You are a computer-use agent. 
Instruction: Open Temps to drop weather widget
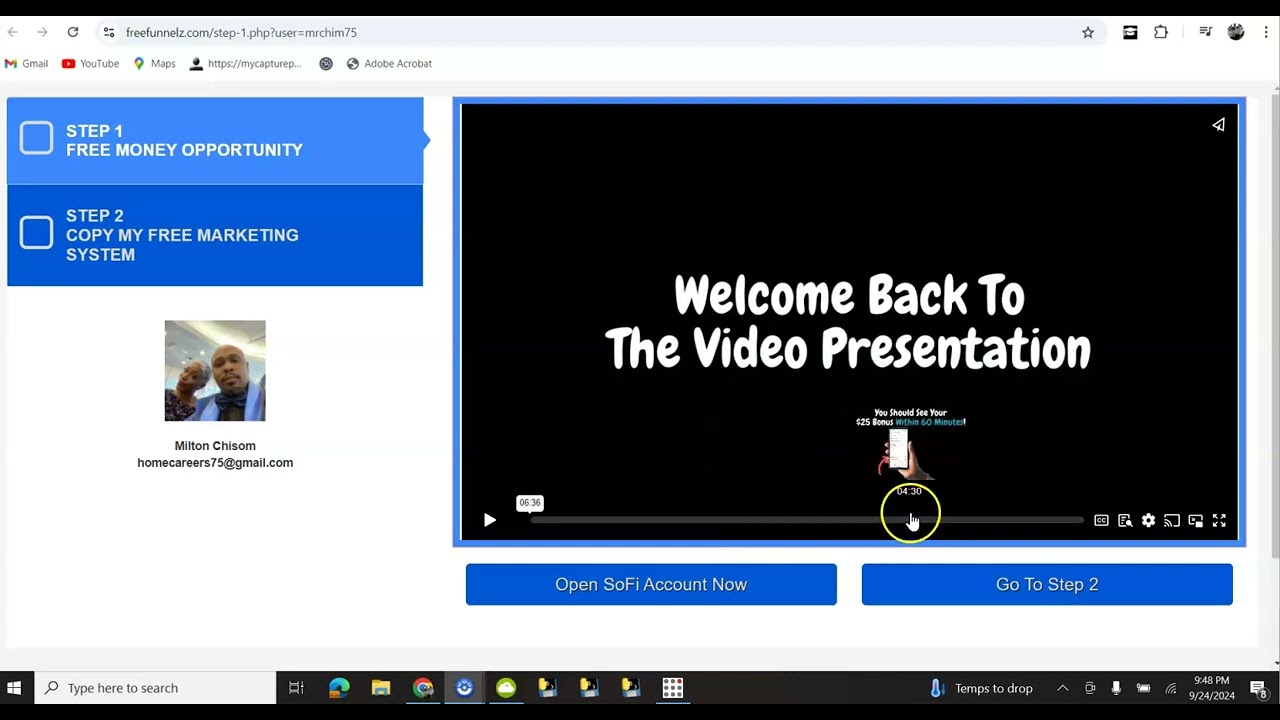(982, 688)
